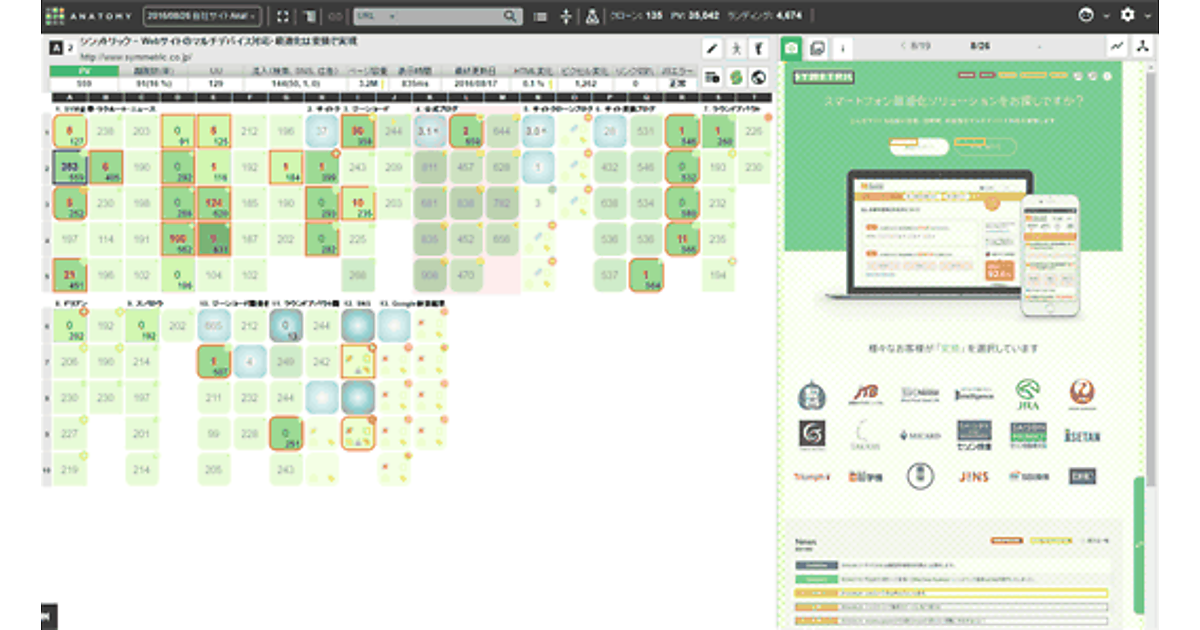The image size is (1200, 630).
Task: Click the magnifier search icon
Action: point(512,16)
